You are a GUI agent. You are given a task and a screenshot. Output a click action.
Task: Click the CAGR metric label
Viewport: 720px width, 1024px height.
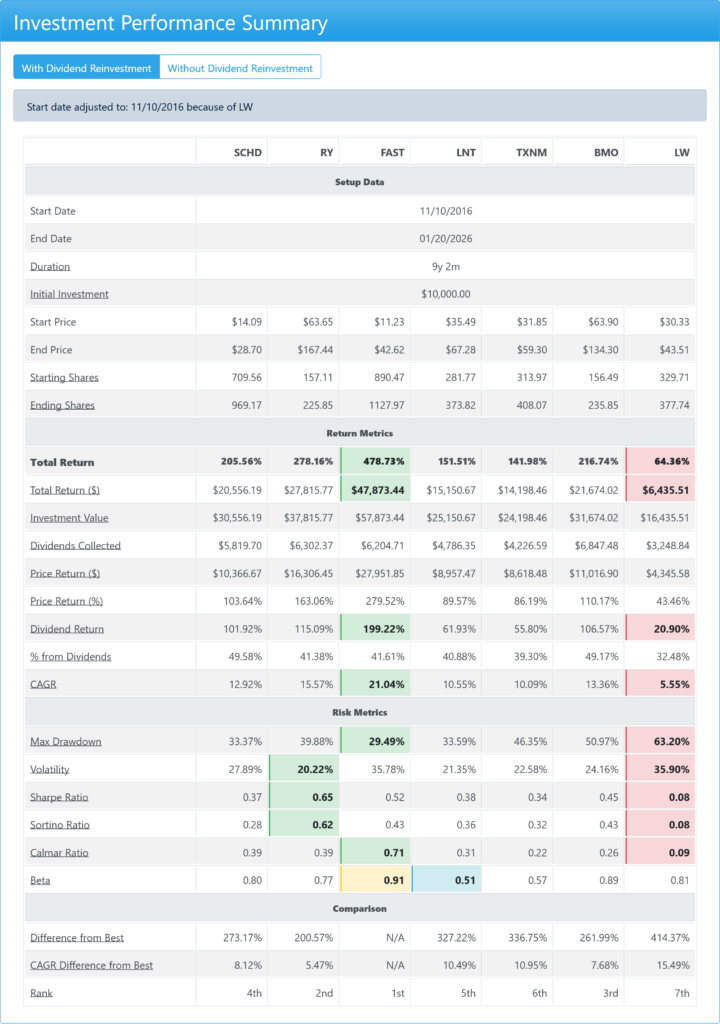tap(43, 685)
